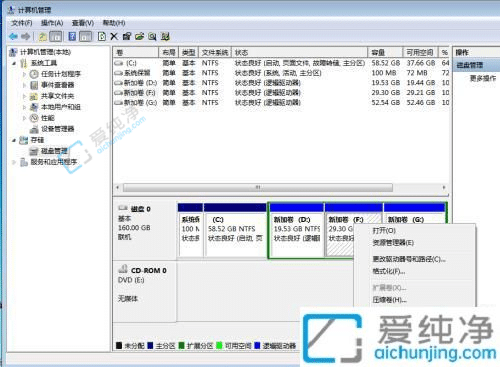500x367 pixels.
Task: Click the Up one level toolbar icon
Action: (42, 36)
